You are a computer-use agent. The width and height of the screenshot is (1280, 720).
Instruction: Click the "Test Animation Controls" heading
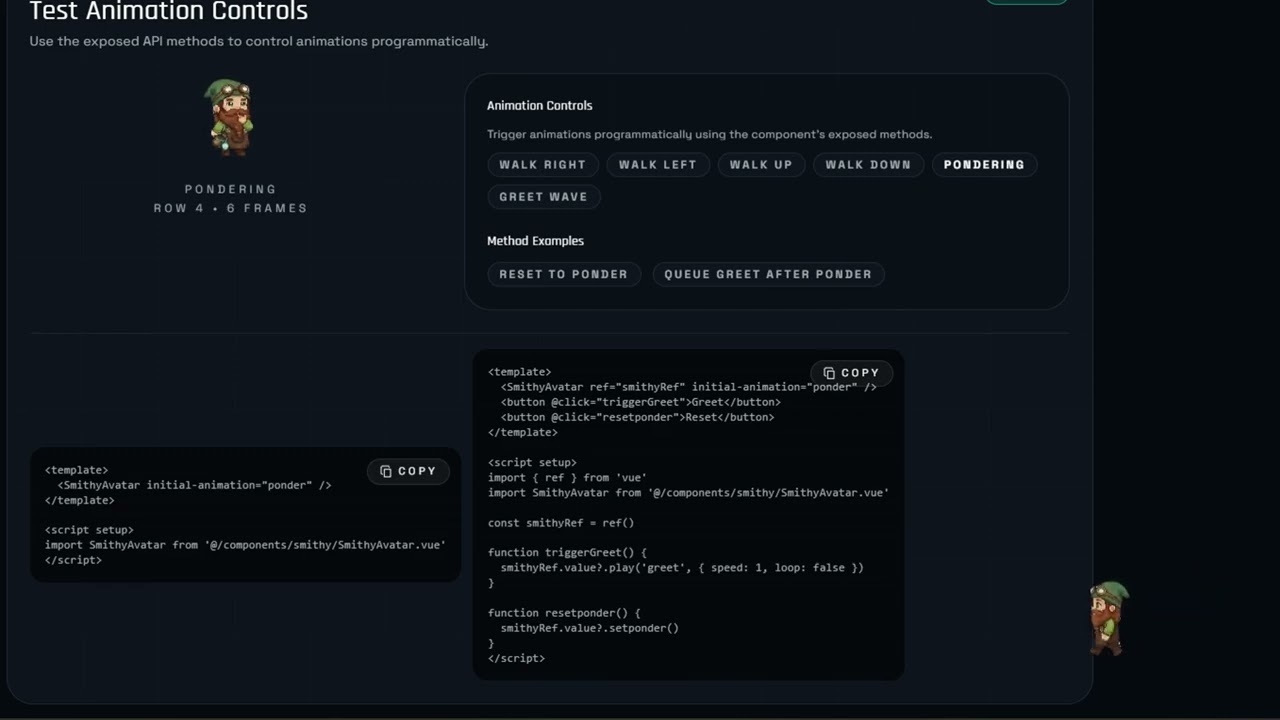click(x=169, y=12)
